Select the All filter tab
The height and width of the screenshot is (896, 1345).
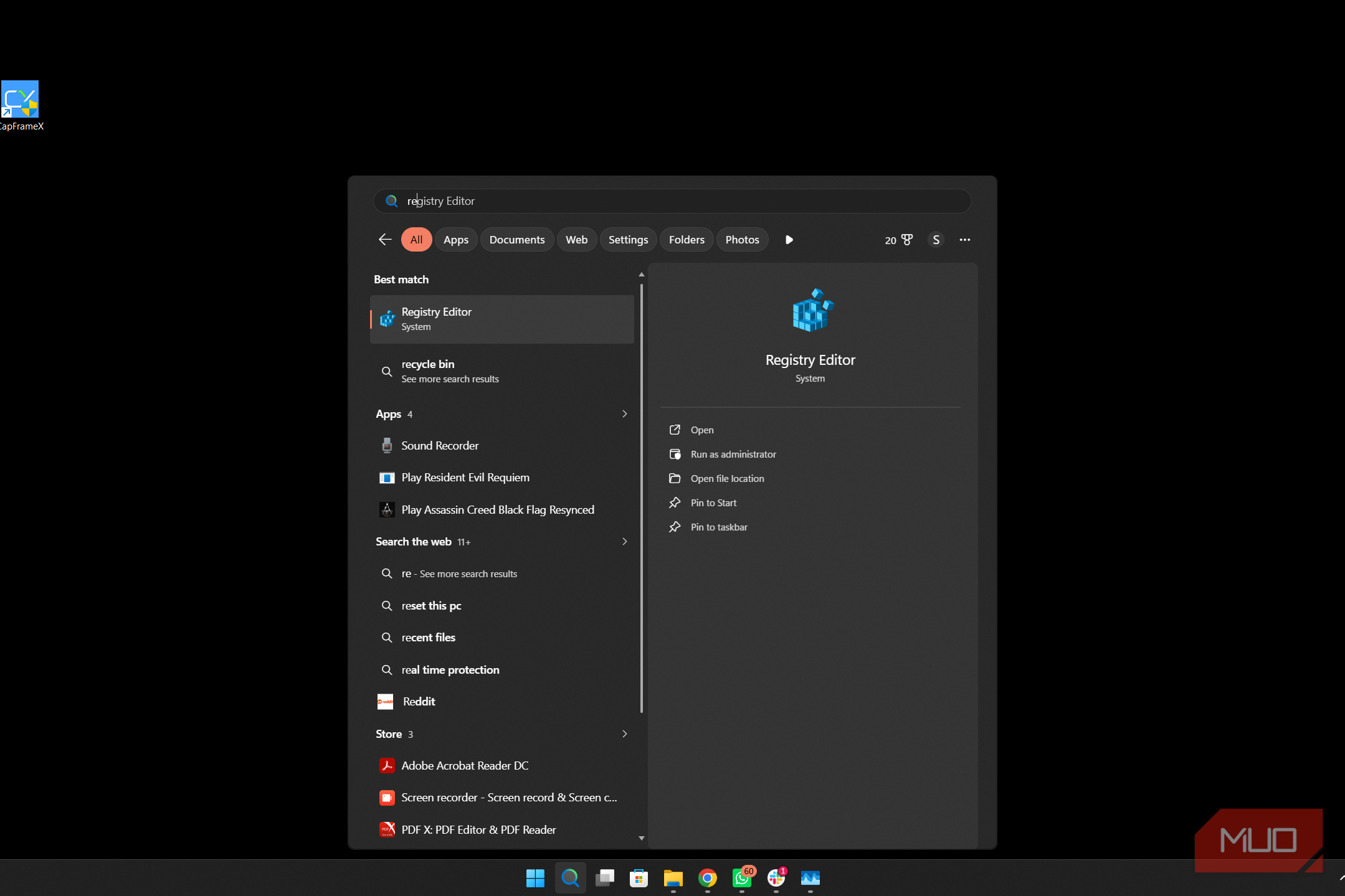coord(416,240)
